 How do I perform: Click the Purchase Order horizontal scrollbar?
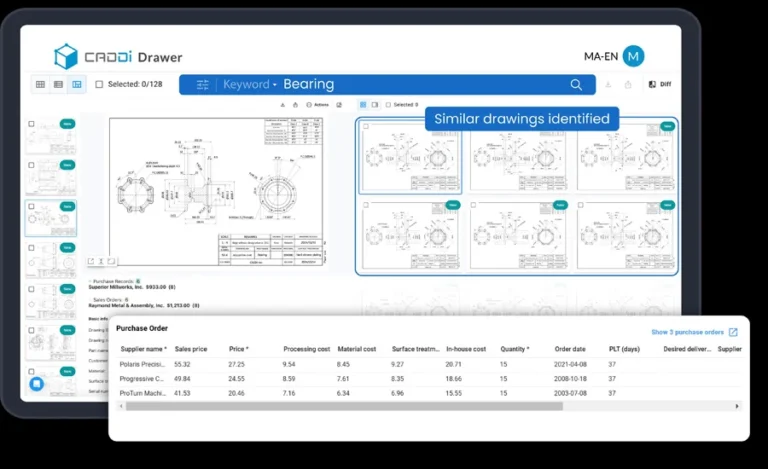[x=344, y=406]
